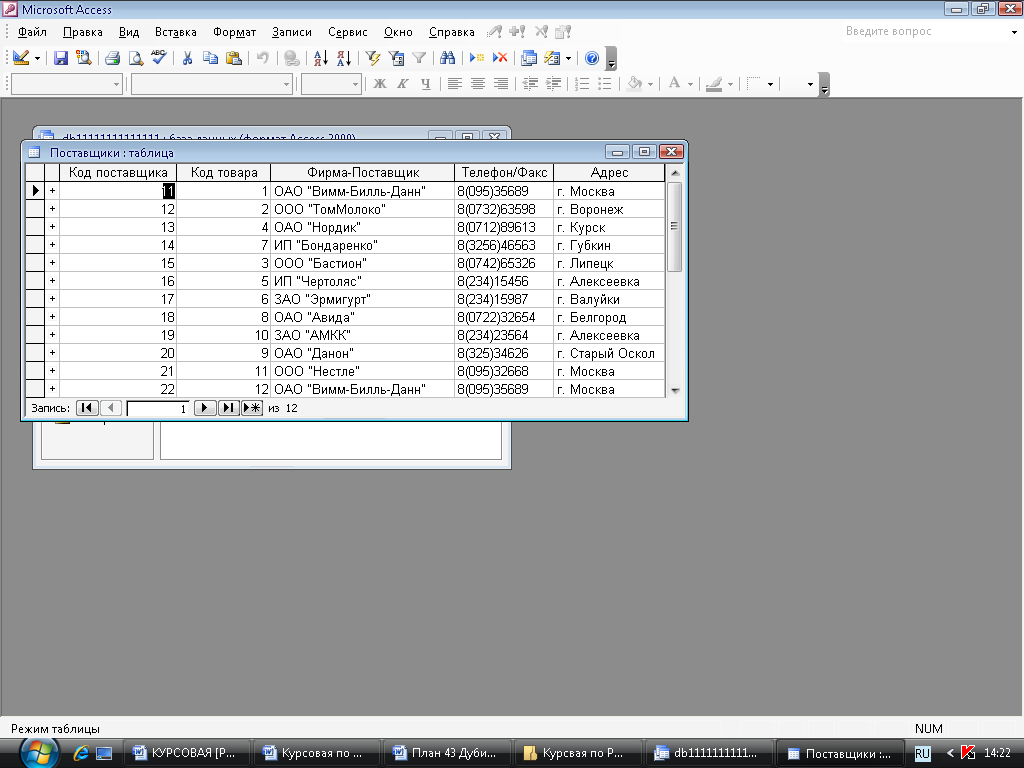Image resolution: width=1024 pixels, height=768 pixels.
Task: Click the Align Left icon
Action: pyautogui.click(x=455, y=84)
